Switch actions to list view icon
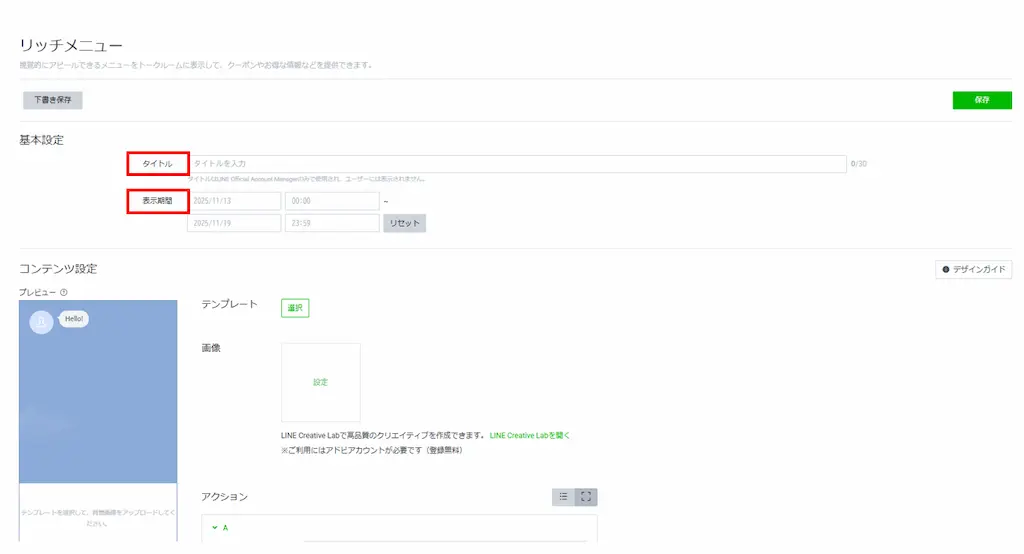The width and height of the screenshot is (1024, 554). pyautogui.click(x=563, y=497)
